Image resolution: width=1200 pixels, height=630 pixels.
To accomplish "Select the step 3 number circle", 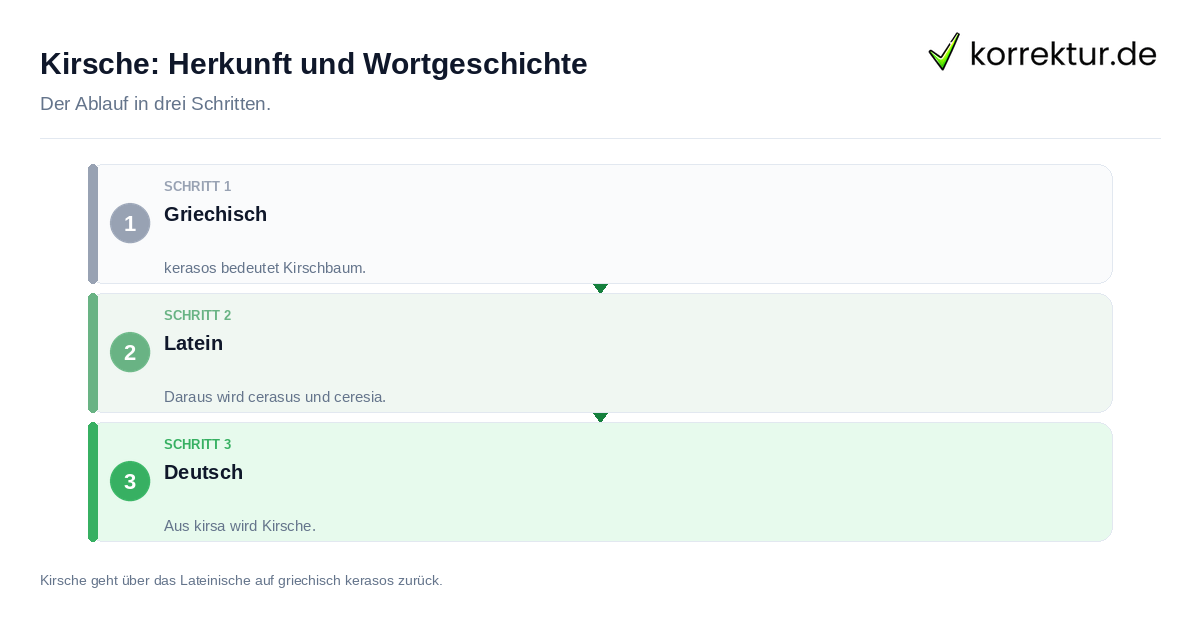I will pos(130,481).
